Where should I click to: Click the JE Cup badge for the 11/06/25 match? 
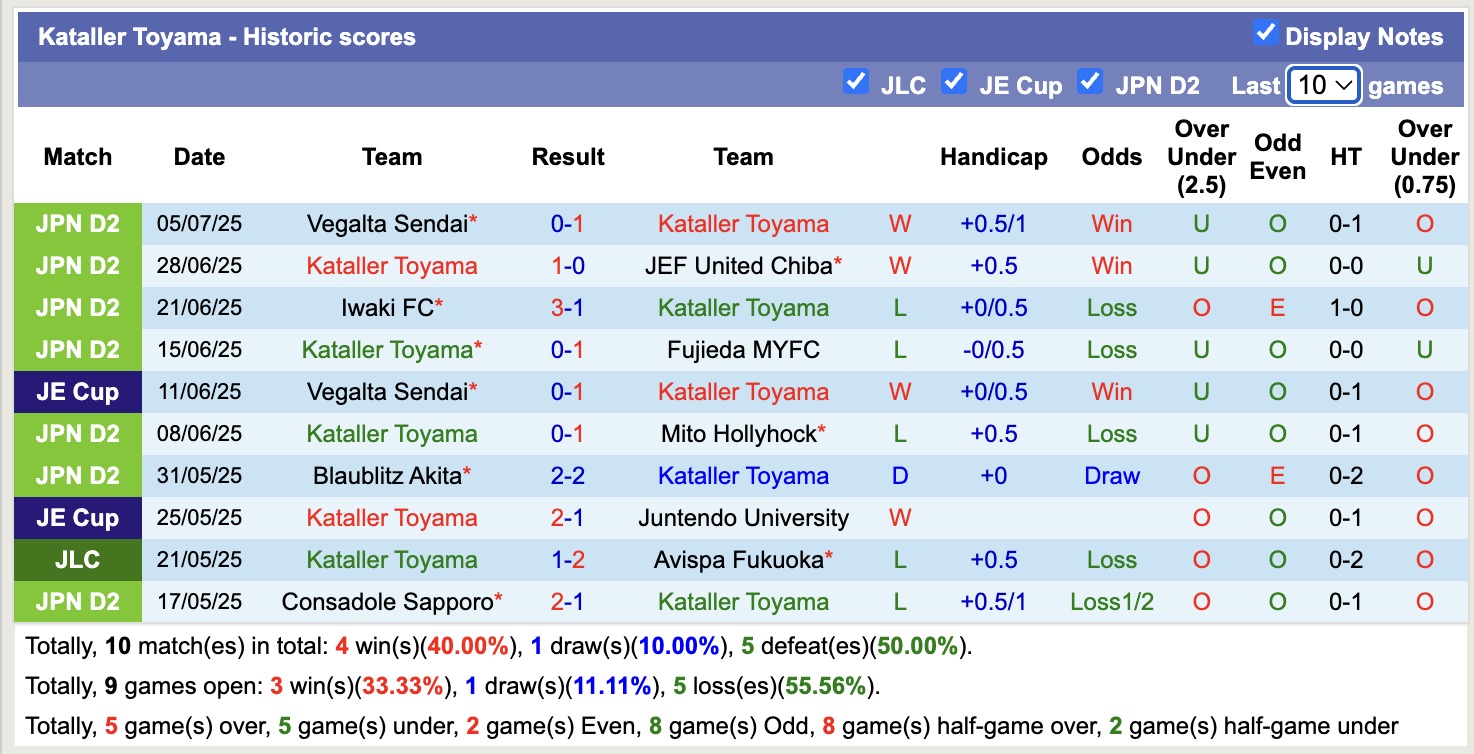[x=77, y=392]
